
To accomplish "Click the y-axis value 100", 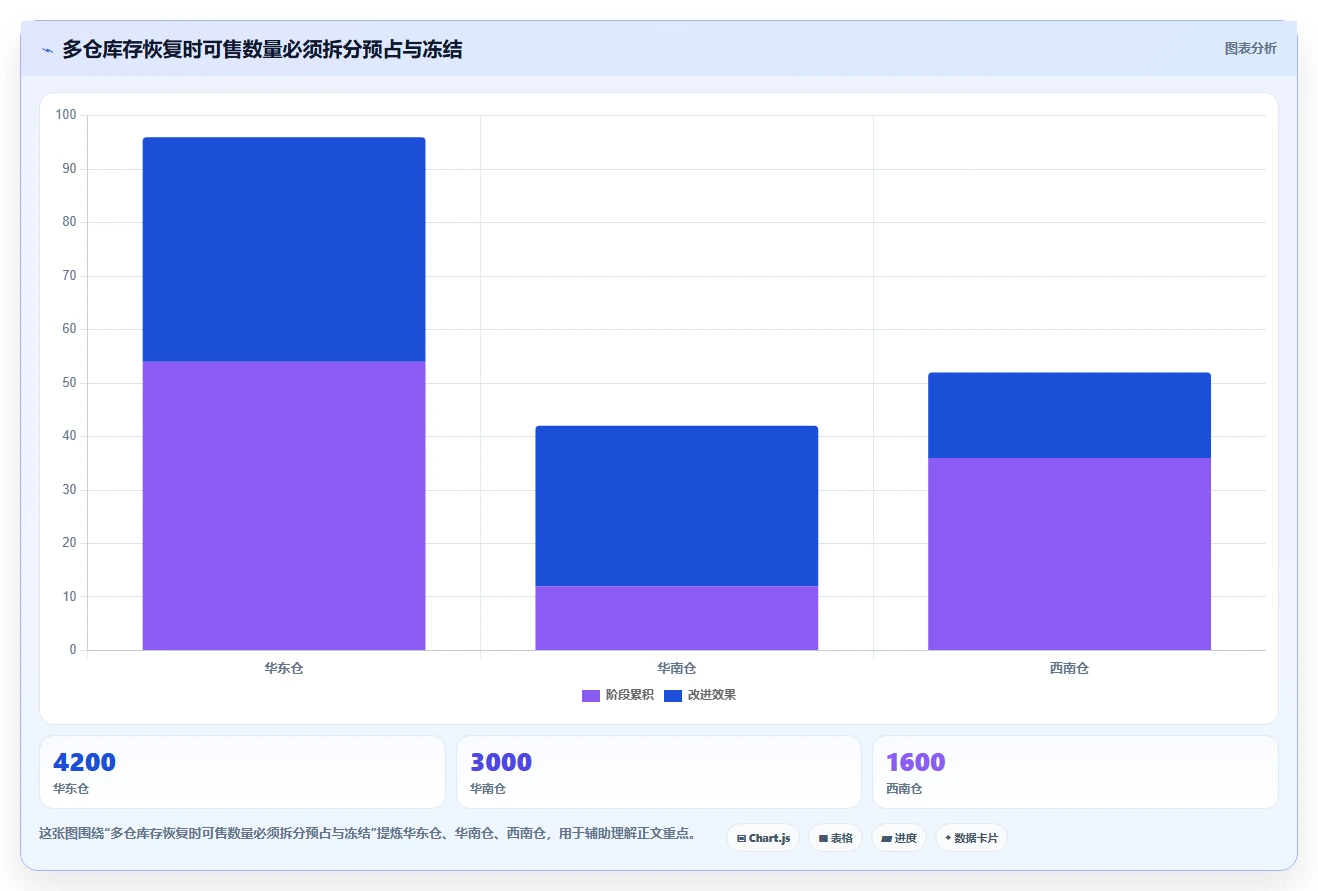I will point(66,115).
